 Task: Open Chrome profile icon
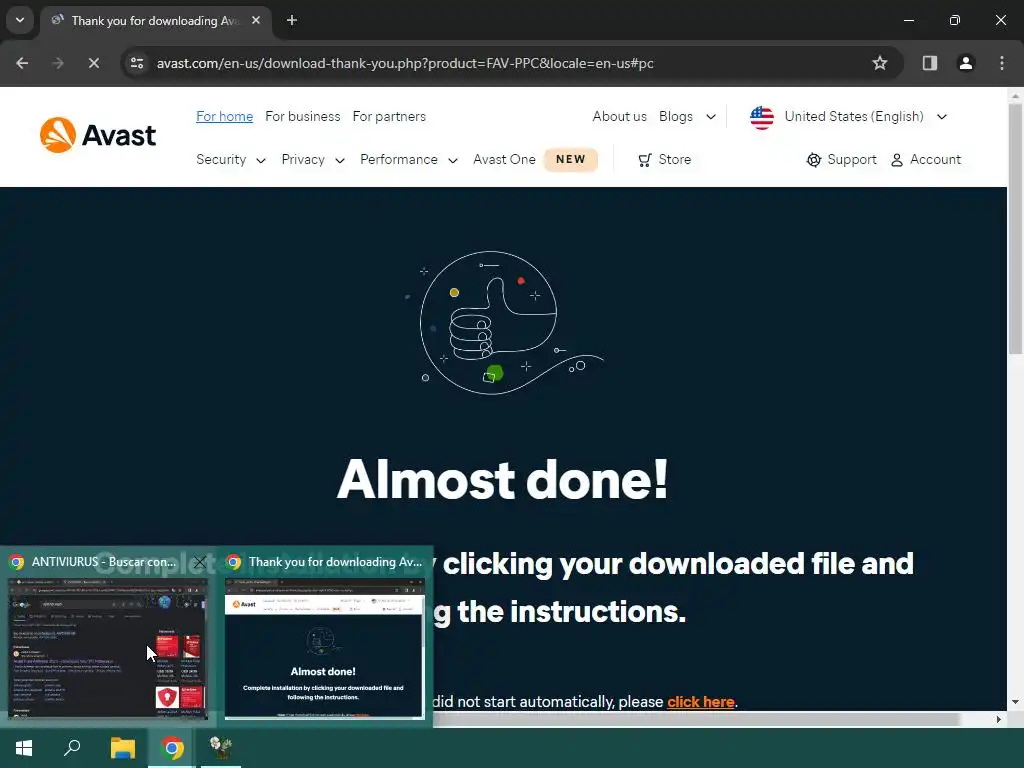coord(965,63)
